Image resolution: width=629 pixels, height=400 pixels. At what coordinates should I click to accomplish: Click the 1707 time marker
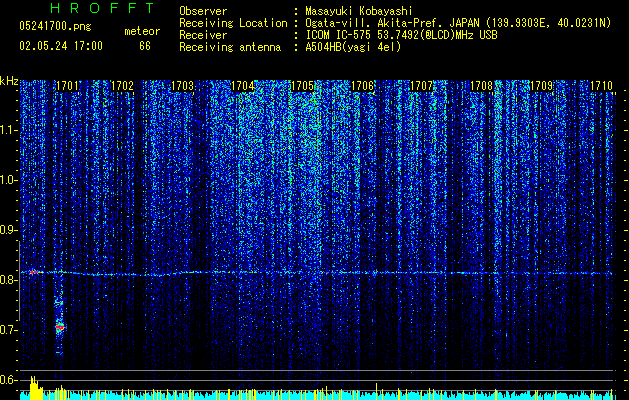pos(422,86)
